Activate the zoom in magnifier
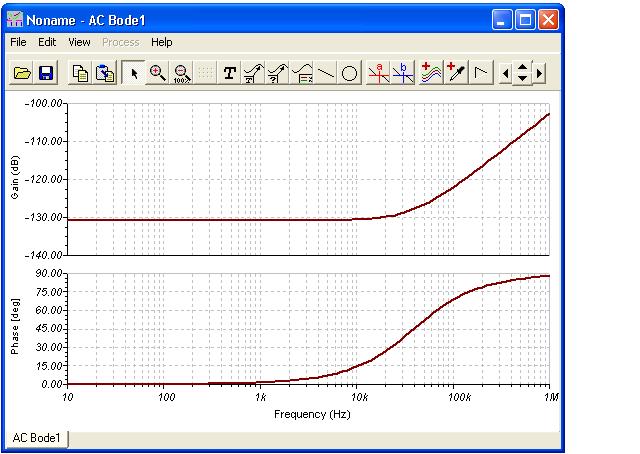This screenshot has height=454, width=640. pos(158,73)
